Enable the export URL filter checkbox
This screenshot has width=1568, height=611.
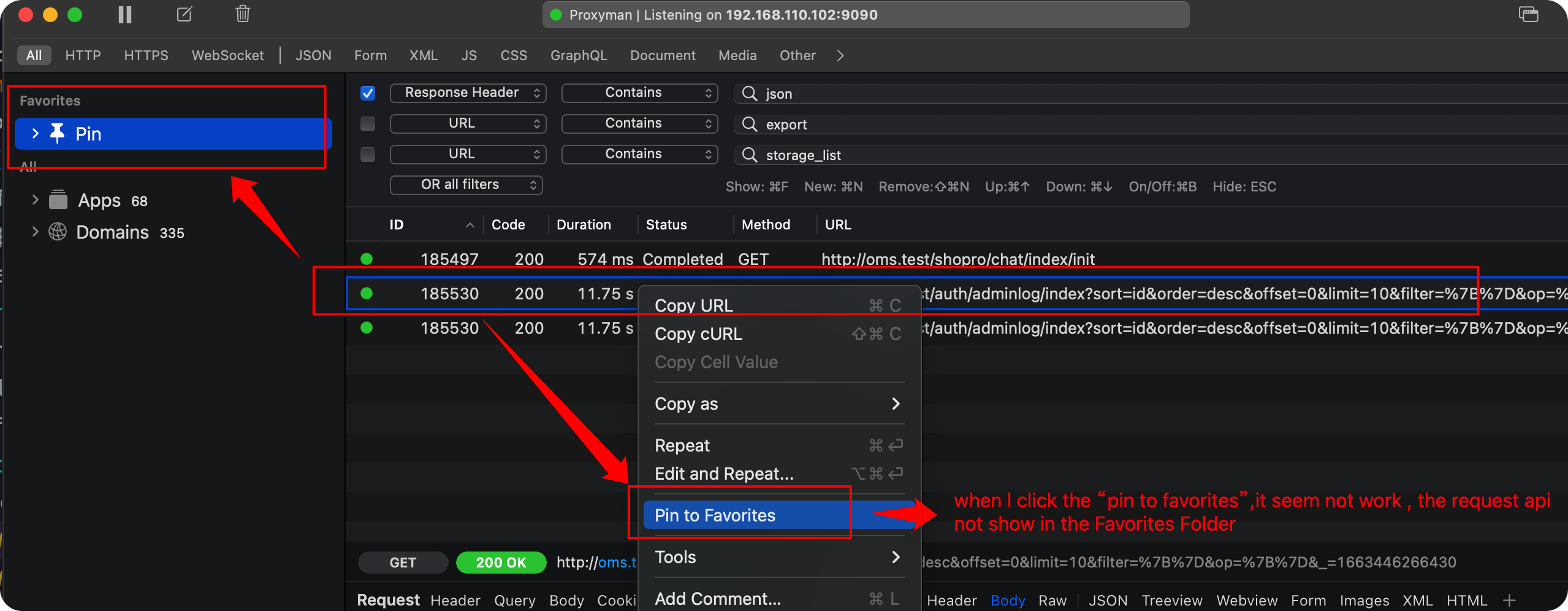tap(368, 124)
